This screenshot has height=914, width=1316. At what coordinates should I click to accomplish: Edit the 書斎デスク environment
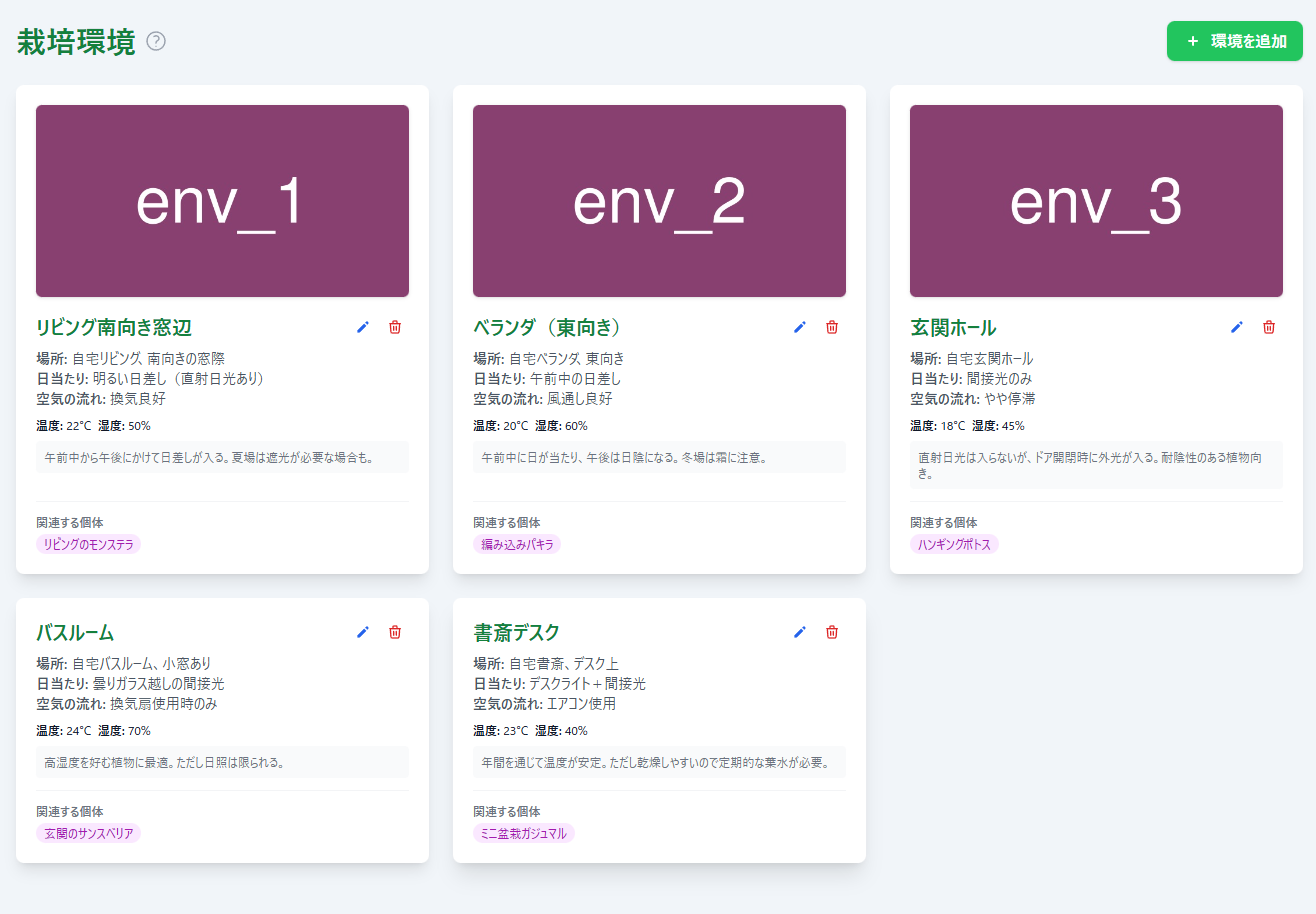click(800, 632)
